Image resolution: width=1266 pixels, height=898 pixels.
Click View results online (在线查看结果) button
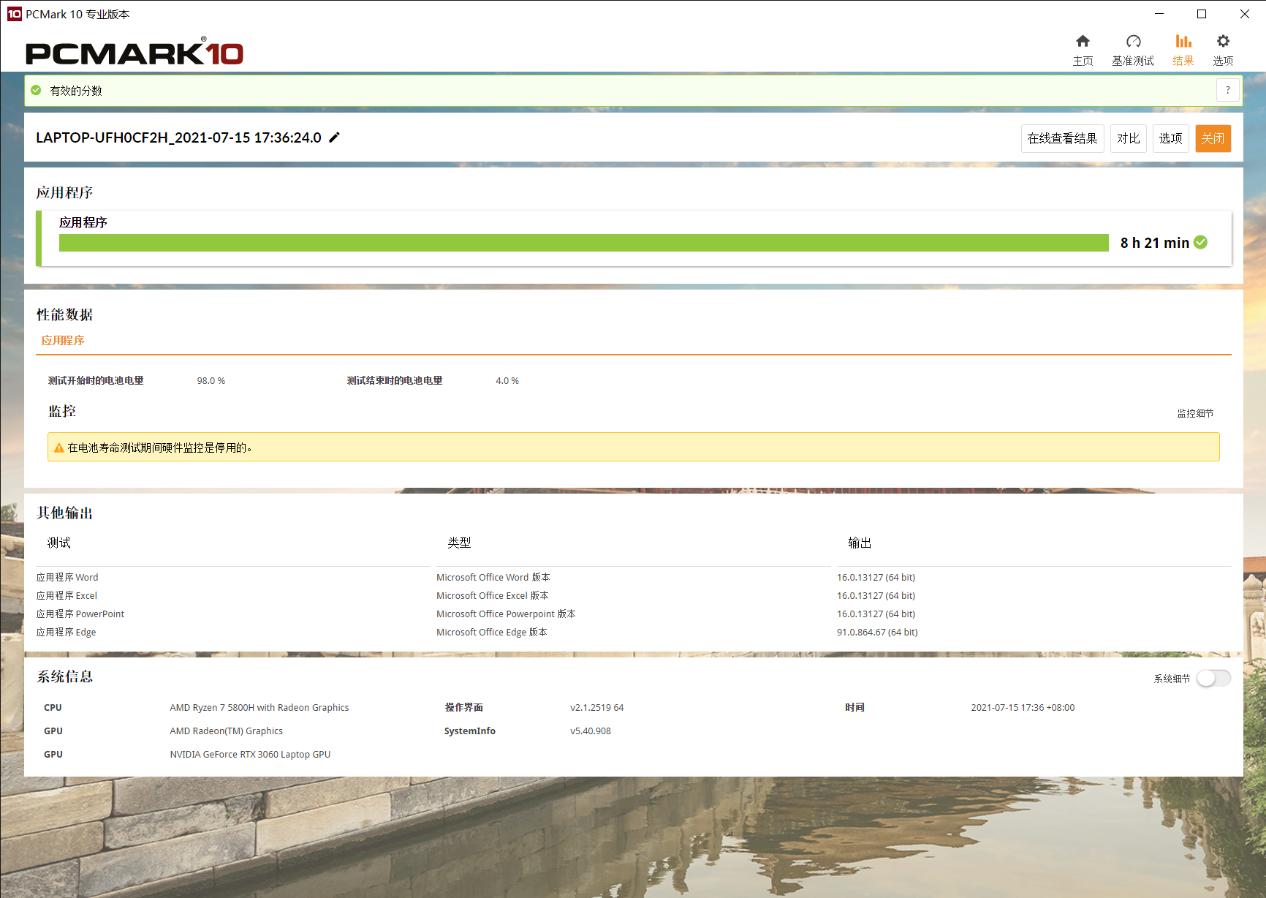pos(1062,139)
